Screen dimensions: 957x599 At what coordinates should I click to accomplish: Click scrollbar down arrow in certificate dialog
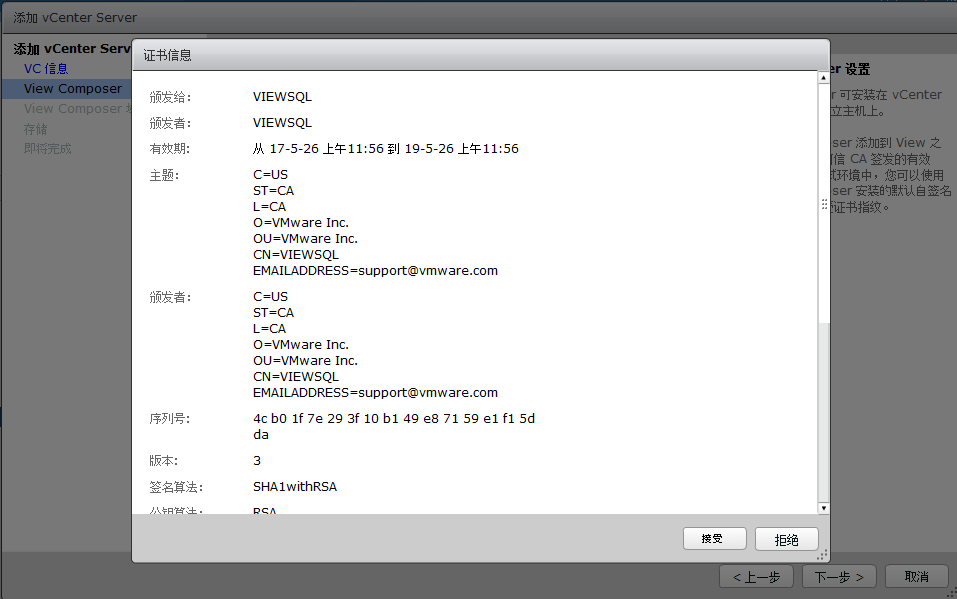823,508
